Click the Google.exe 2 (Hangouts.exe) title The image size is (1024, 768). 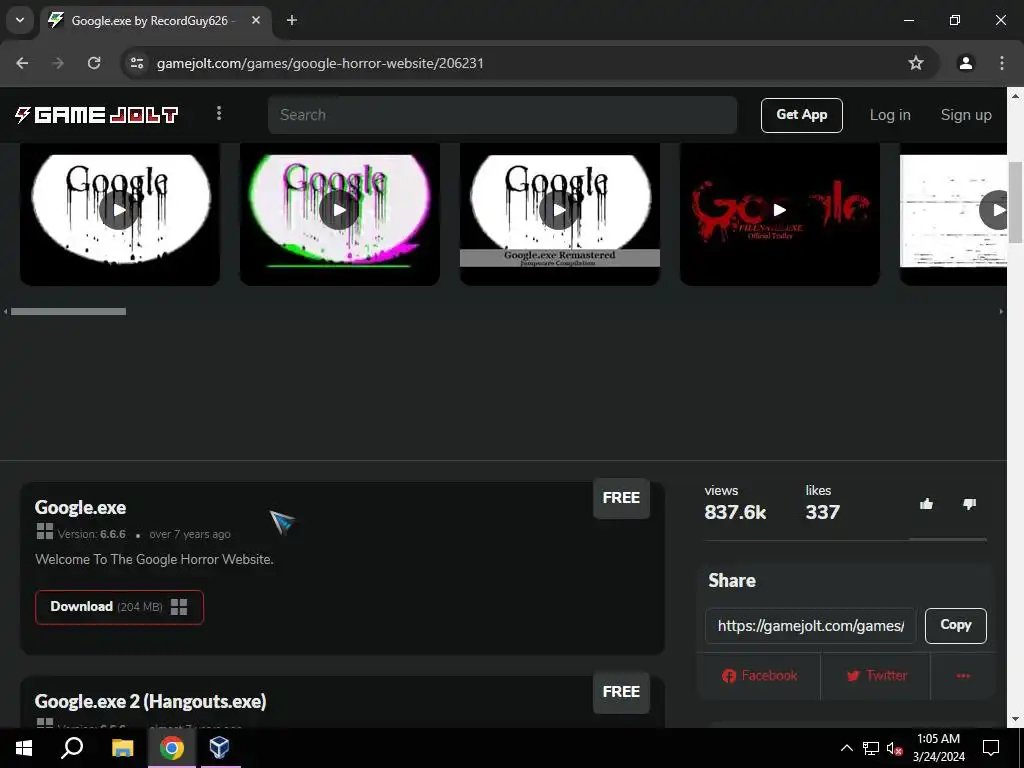point(150,701)
